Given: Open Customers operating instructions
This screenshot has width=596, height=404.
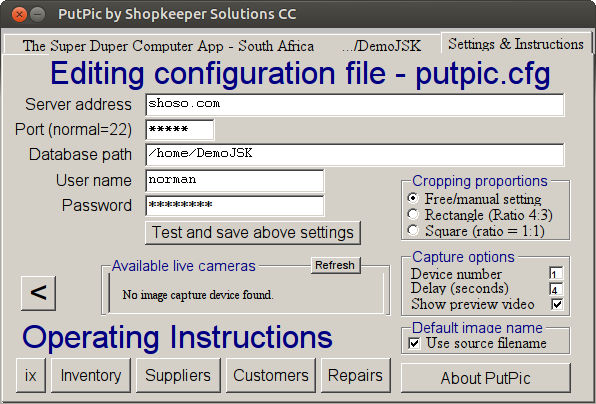Looking at the screenshot, I should click(271, 375).
